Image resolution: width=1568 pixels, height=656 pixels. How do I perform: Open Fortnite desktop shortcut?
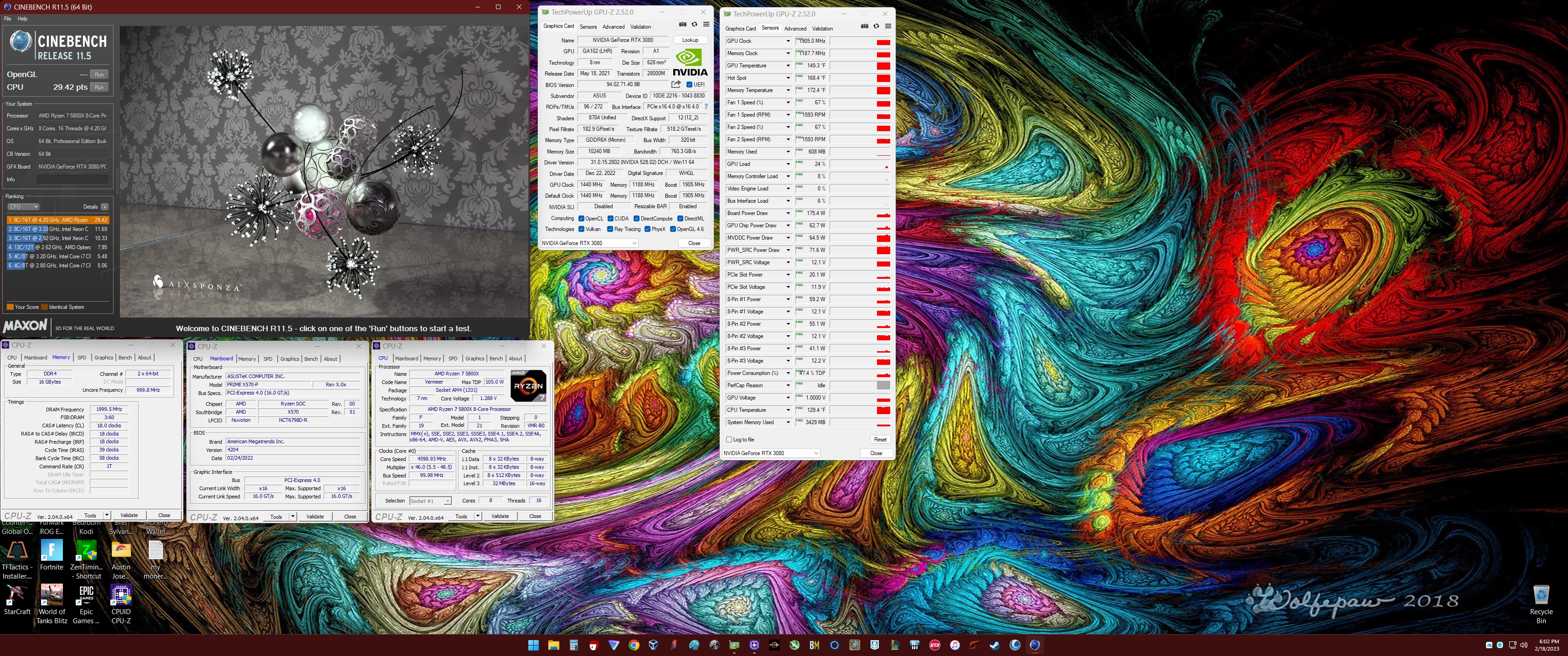click(x=52, y=555)
